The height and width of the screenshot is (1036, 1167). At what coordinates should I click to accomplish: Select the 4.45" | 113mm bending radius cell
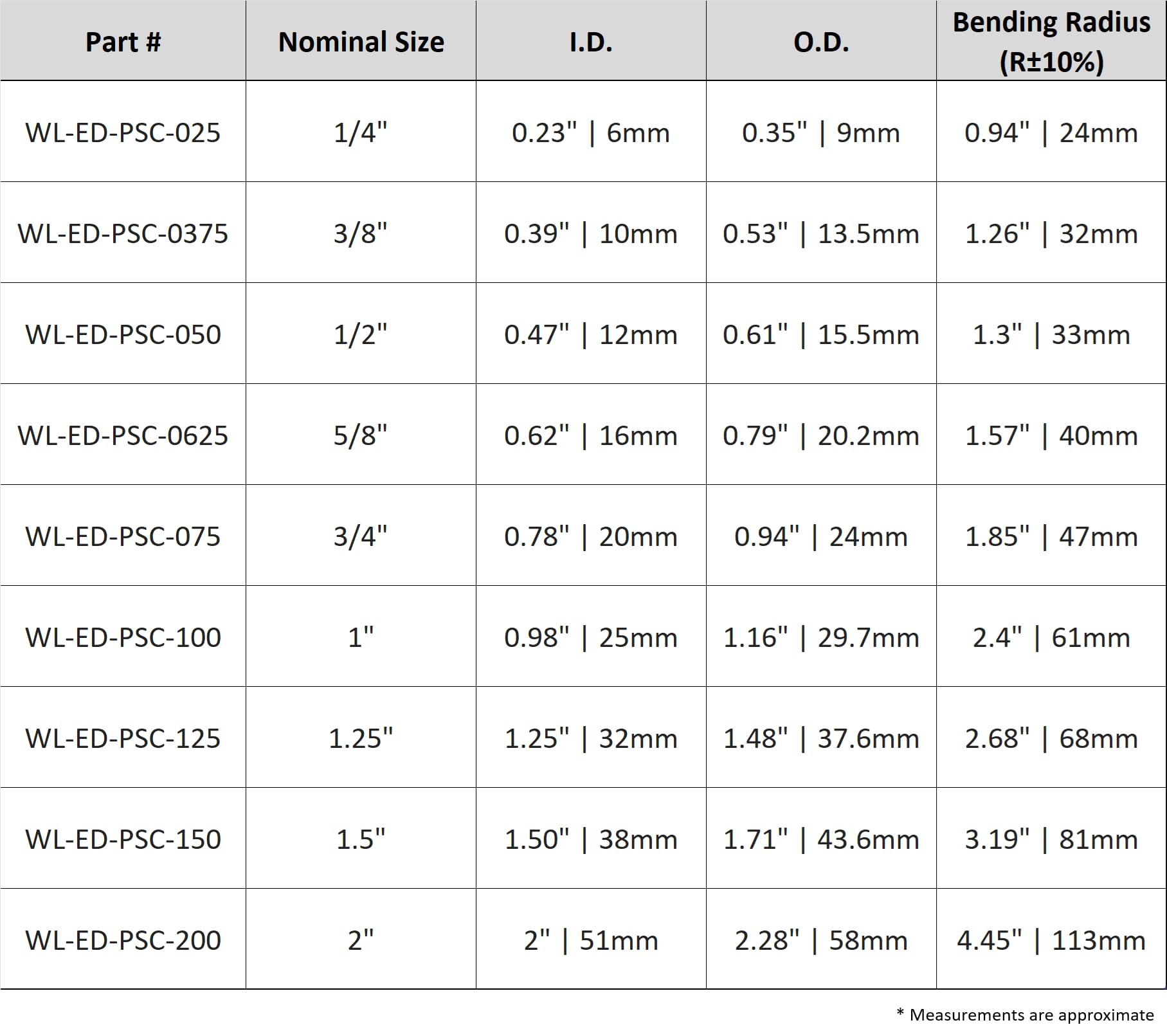click(x=1051, y=940)
